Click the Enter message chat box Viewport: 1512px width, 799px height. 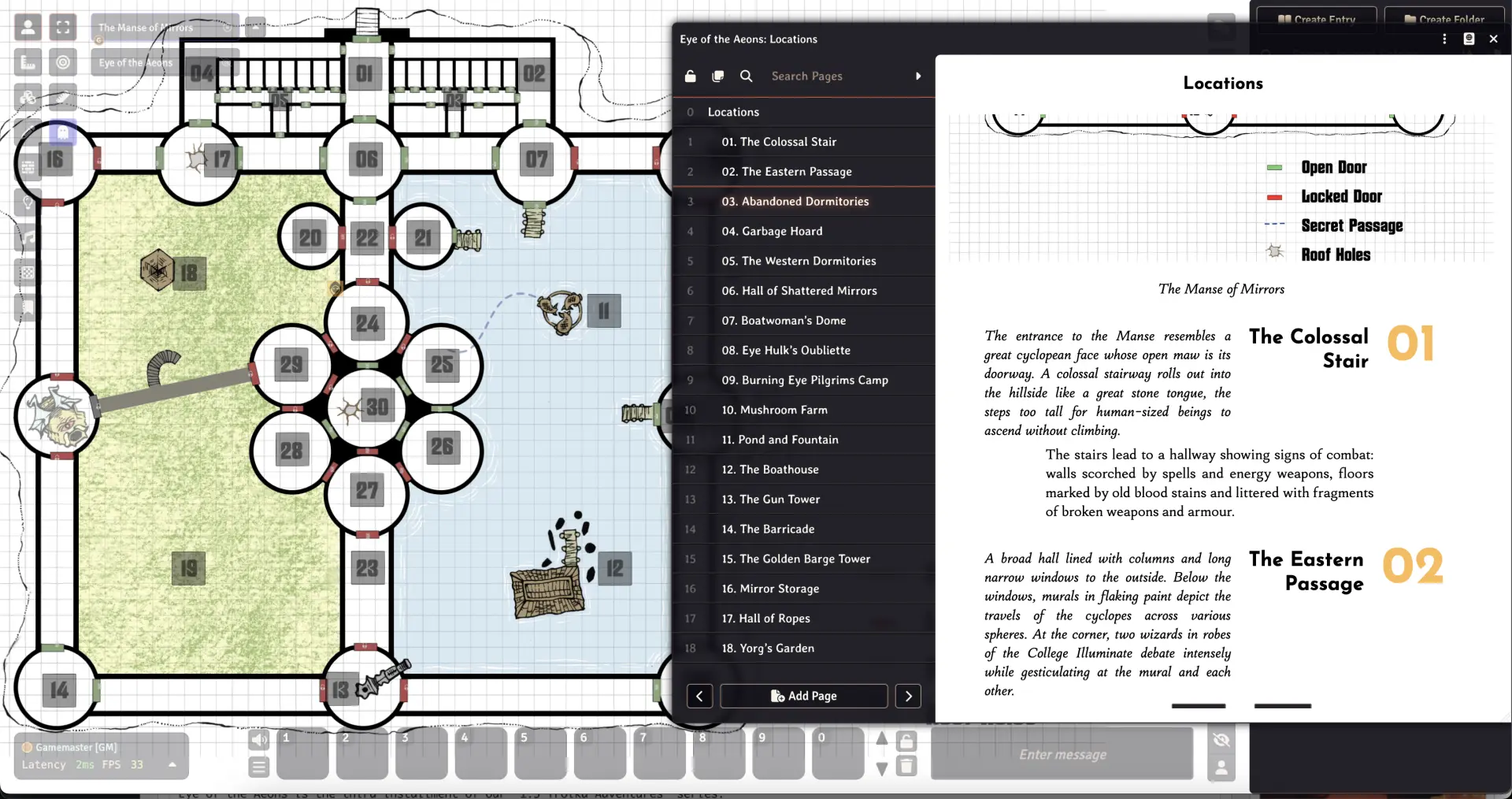[x=1062, y=754]
